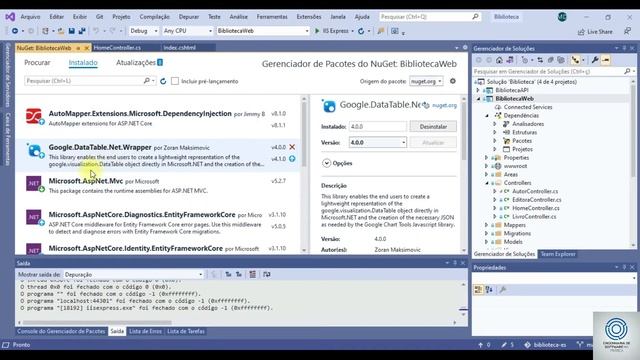This screenshot has width=640, height=360.
Task: Click Alphabetical sort icon in Properties panel
Action: [489, 290]
